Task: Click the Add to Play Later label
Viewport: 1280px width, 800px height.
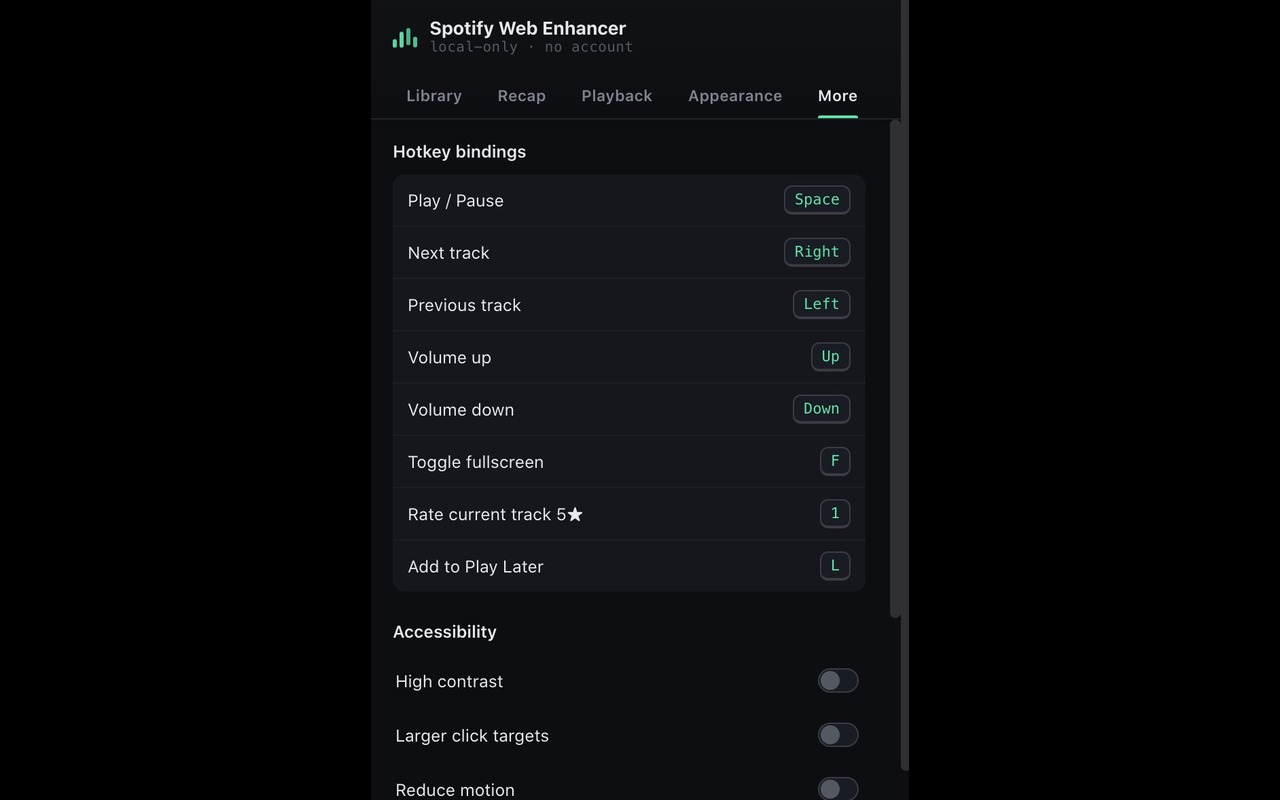Action: pos(476,567)
